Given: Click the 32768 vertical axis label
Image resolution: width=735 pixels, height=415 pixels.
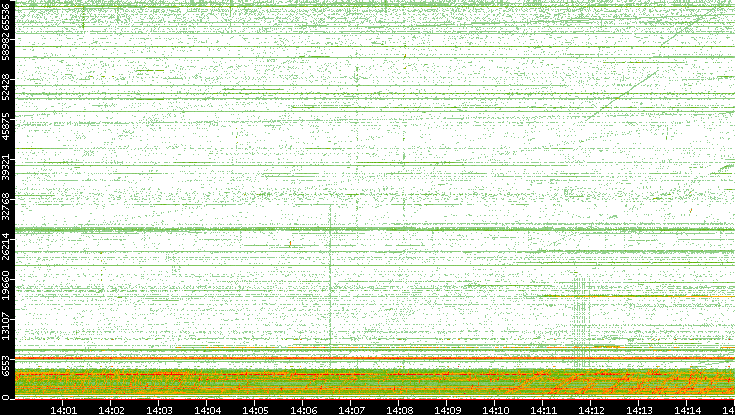Looking at the screenshot, I should (x=7, y=208).
